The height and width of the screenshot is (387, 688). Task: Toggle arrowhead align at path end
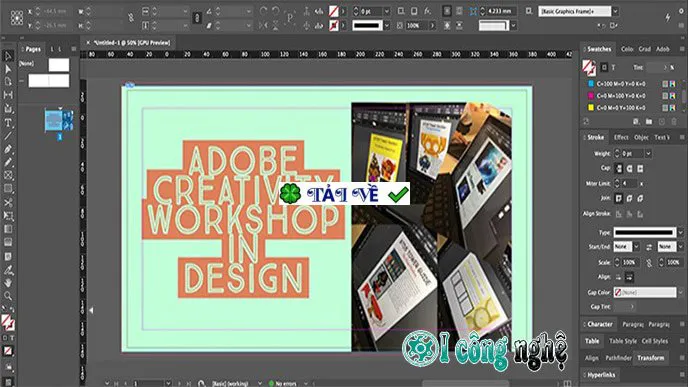(629, 277)
